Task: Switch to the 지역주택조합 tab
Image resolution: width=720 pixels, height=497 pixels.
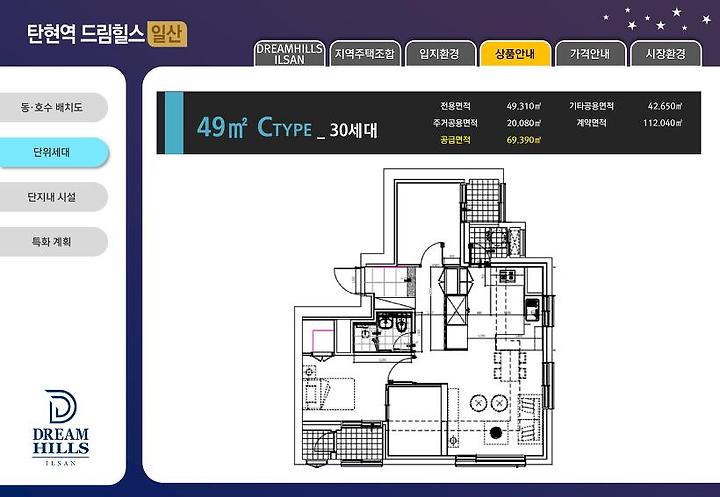Action: click(x=365, y=54)
